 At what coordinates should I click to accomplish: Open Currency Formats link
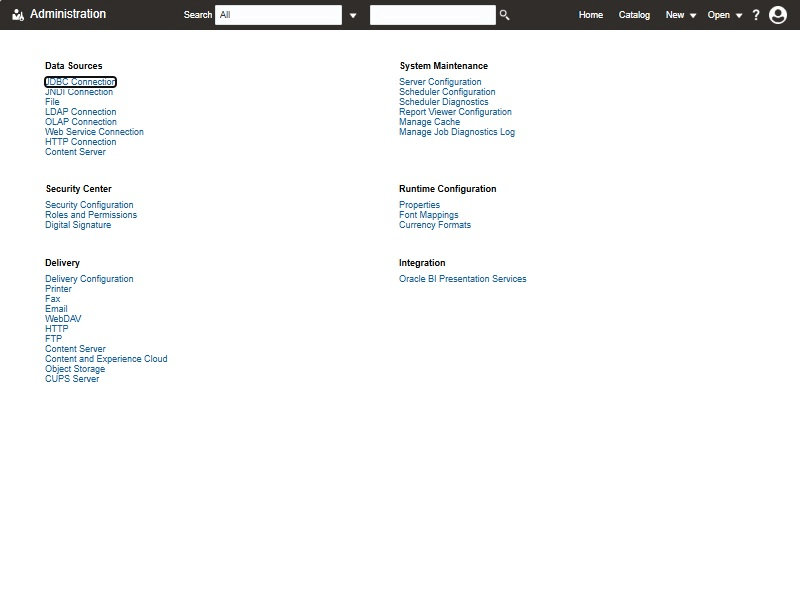[435, 225]
